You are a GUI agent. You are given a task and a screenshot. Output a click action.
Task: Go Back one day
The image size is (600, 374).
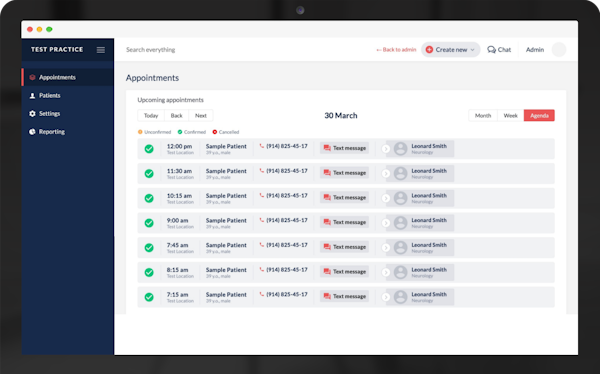coord(176,116)
